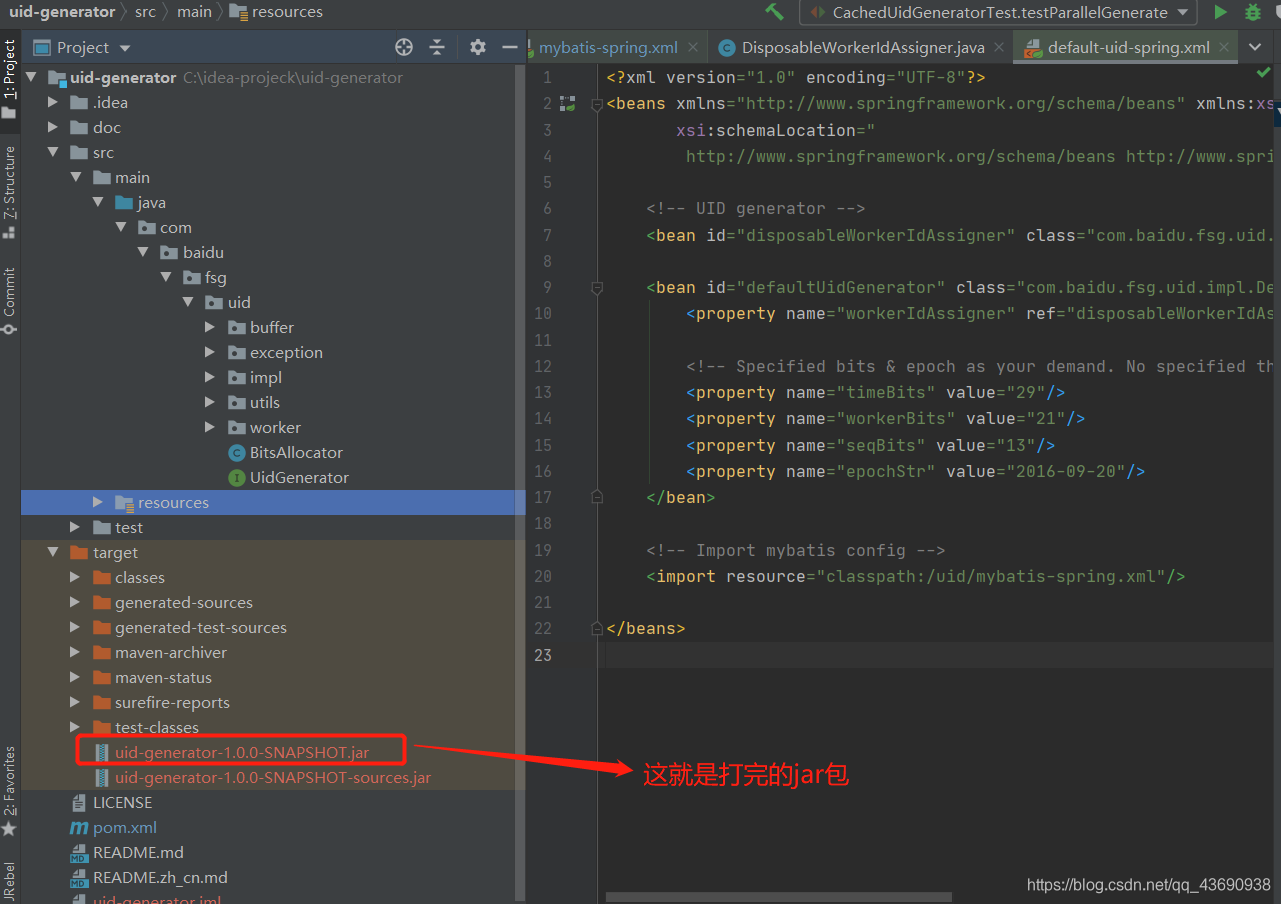The height and width of the screenshot is (904, 1281).
Task: Collapse all nodes in the Project panel
Action: 437,47
